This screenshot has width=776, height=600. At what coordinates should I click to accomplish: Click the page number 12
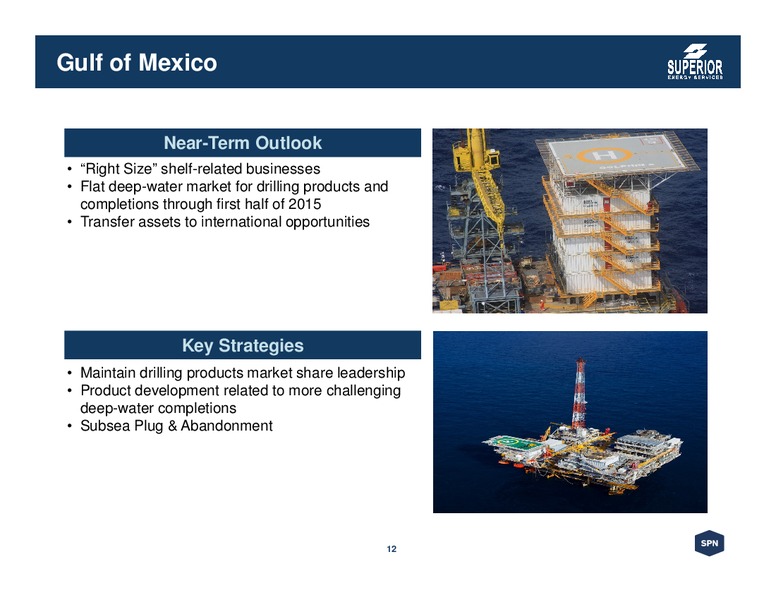click(391, 549)
